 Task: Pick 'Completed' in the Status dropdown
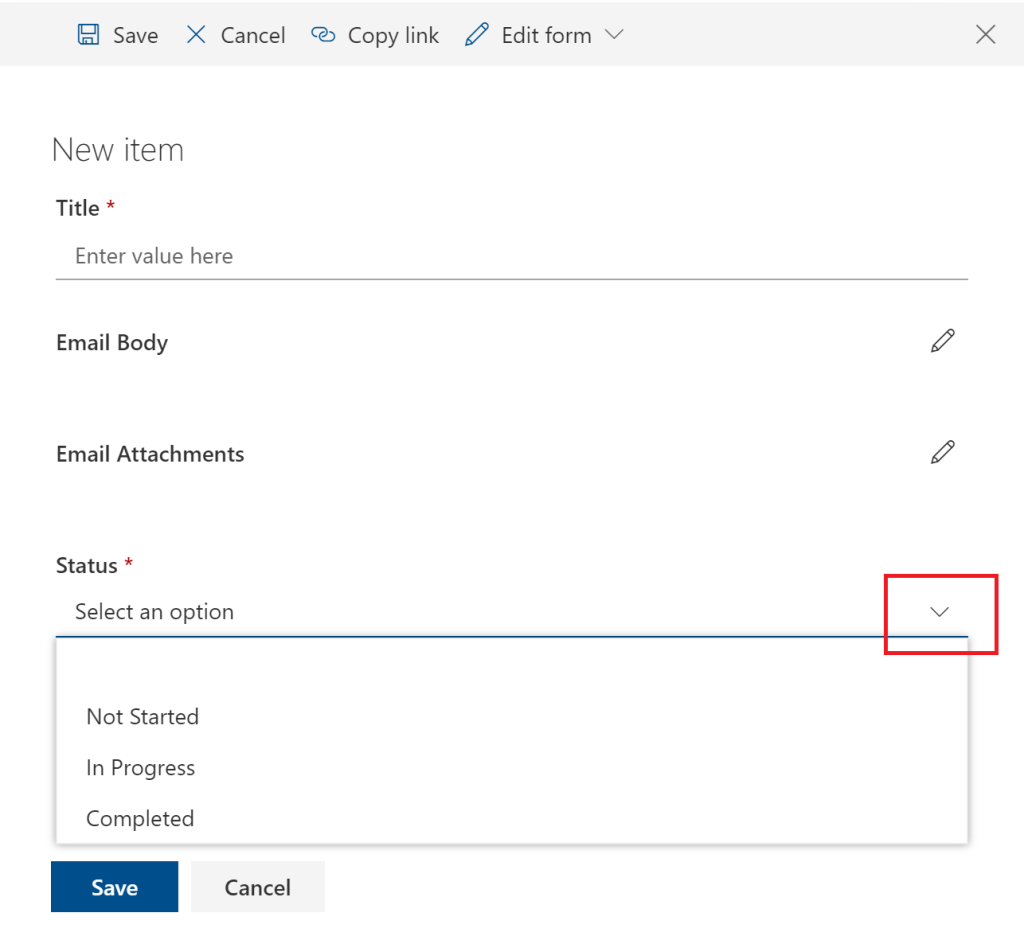(140, 819)
